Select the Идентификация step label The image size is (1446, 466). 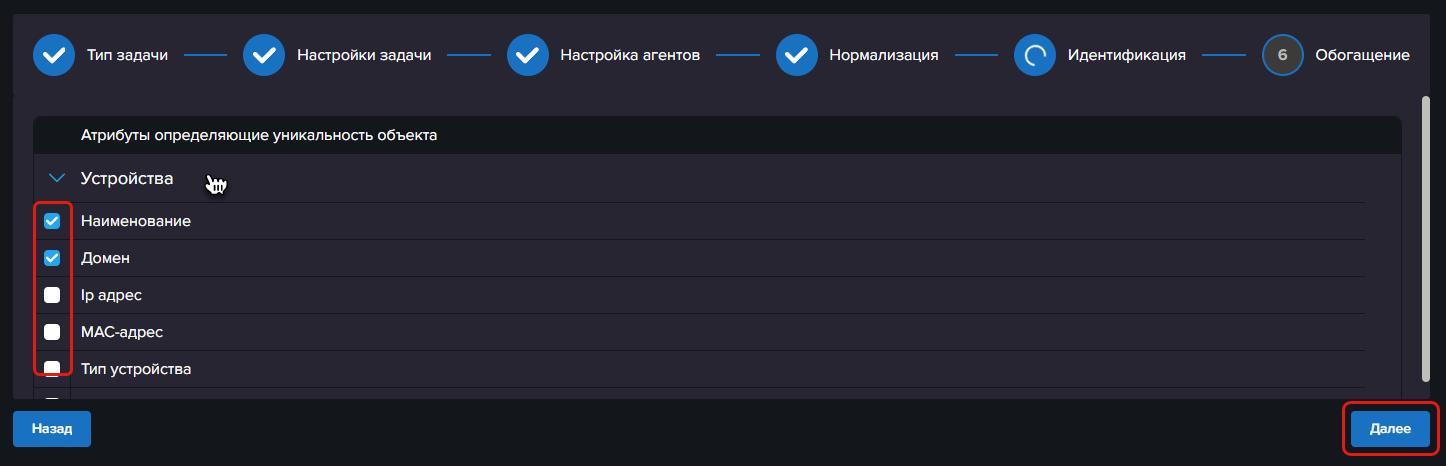tap(1126, 55)
